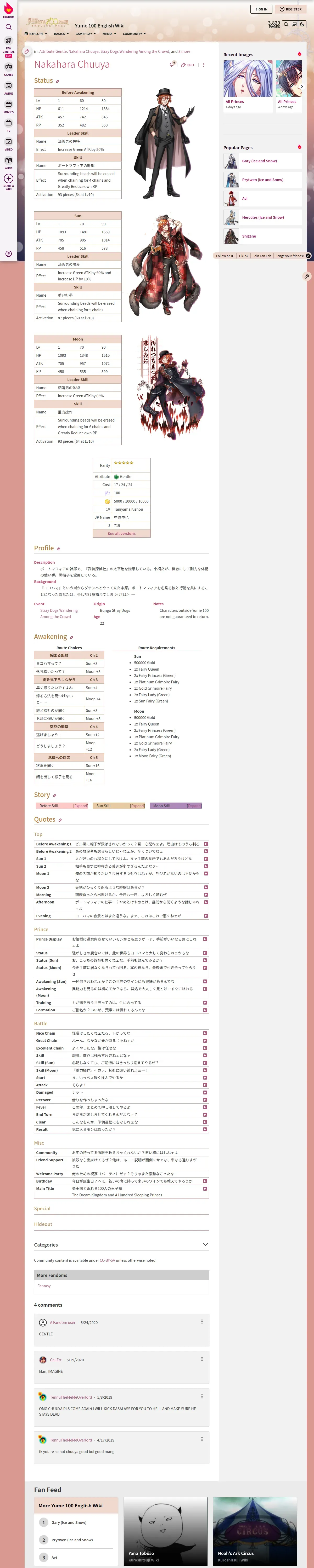The image size is (314, 1568).
Task: Open page comments/talk icon near Edit
Action: (172, 65)
